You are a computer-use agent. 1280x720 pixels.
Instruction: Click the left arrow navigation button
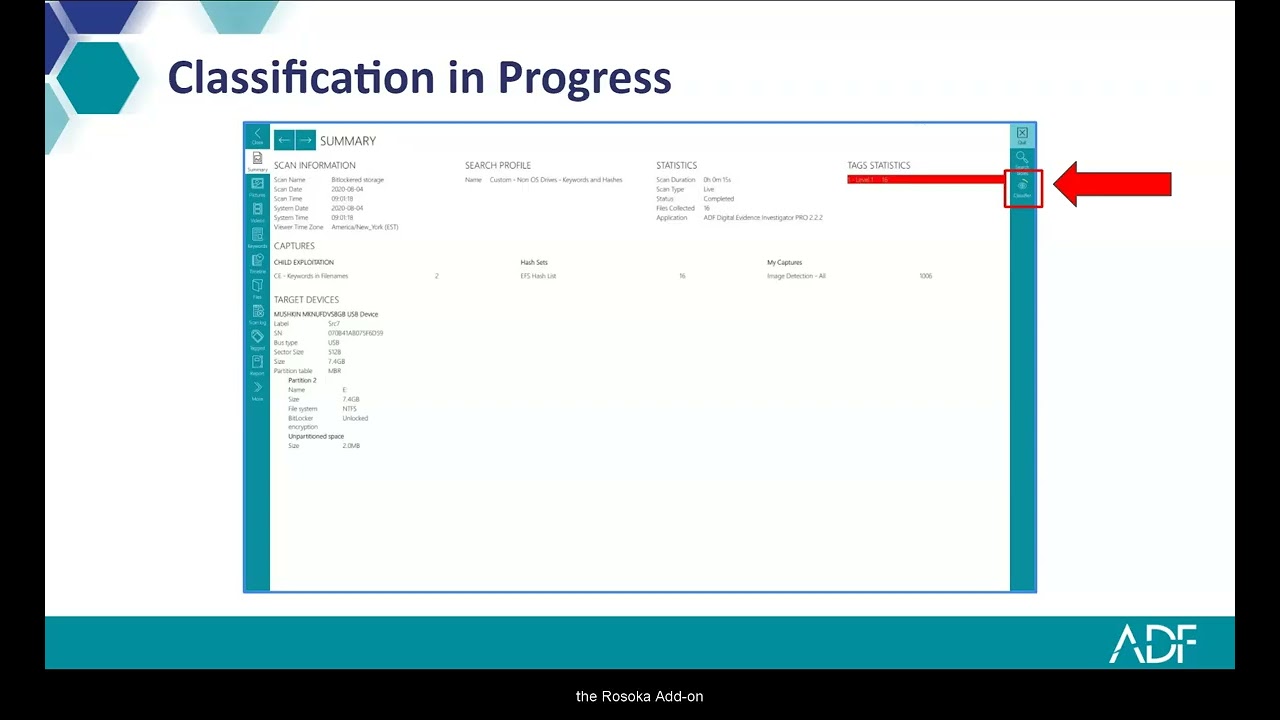[284, 140]
